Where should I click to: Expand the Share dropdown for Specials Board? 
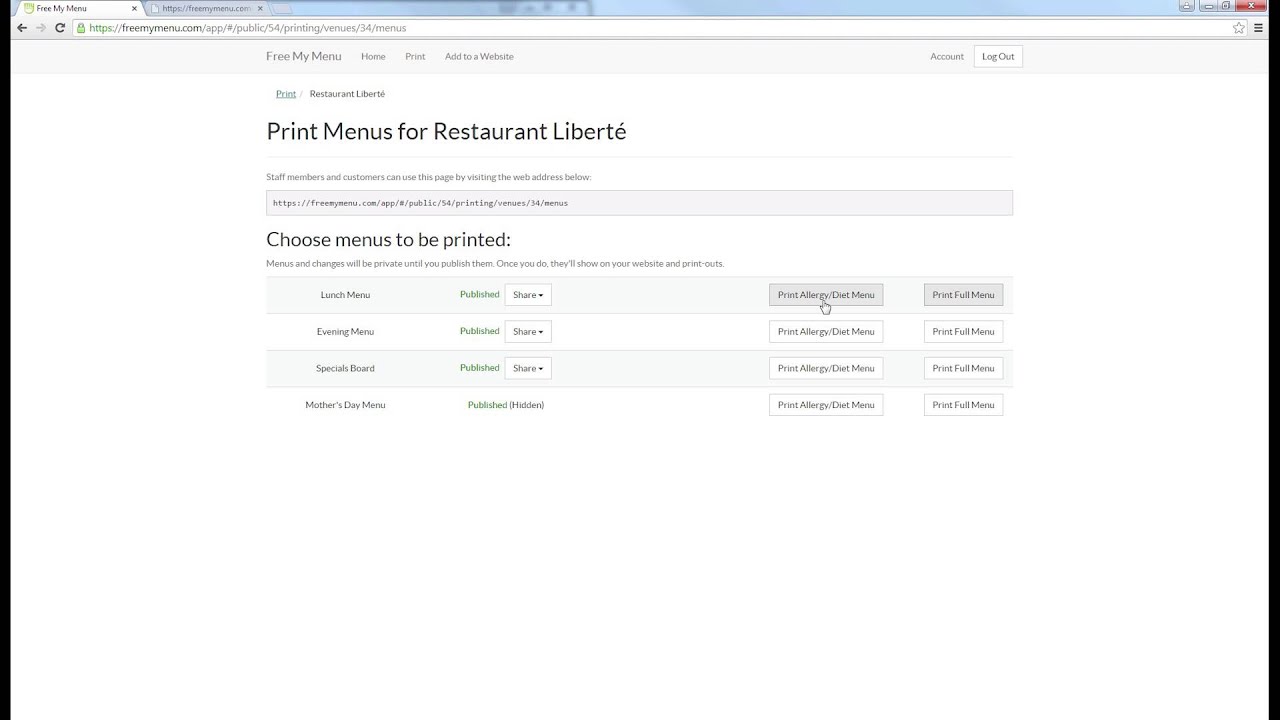tap(528, 368)
